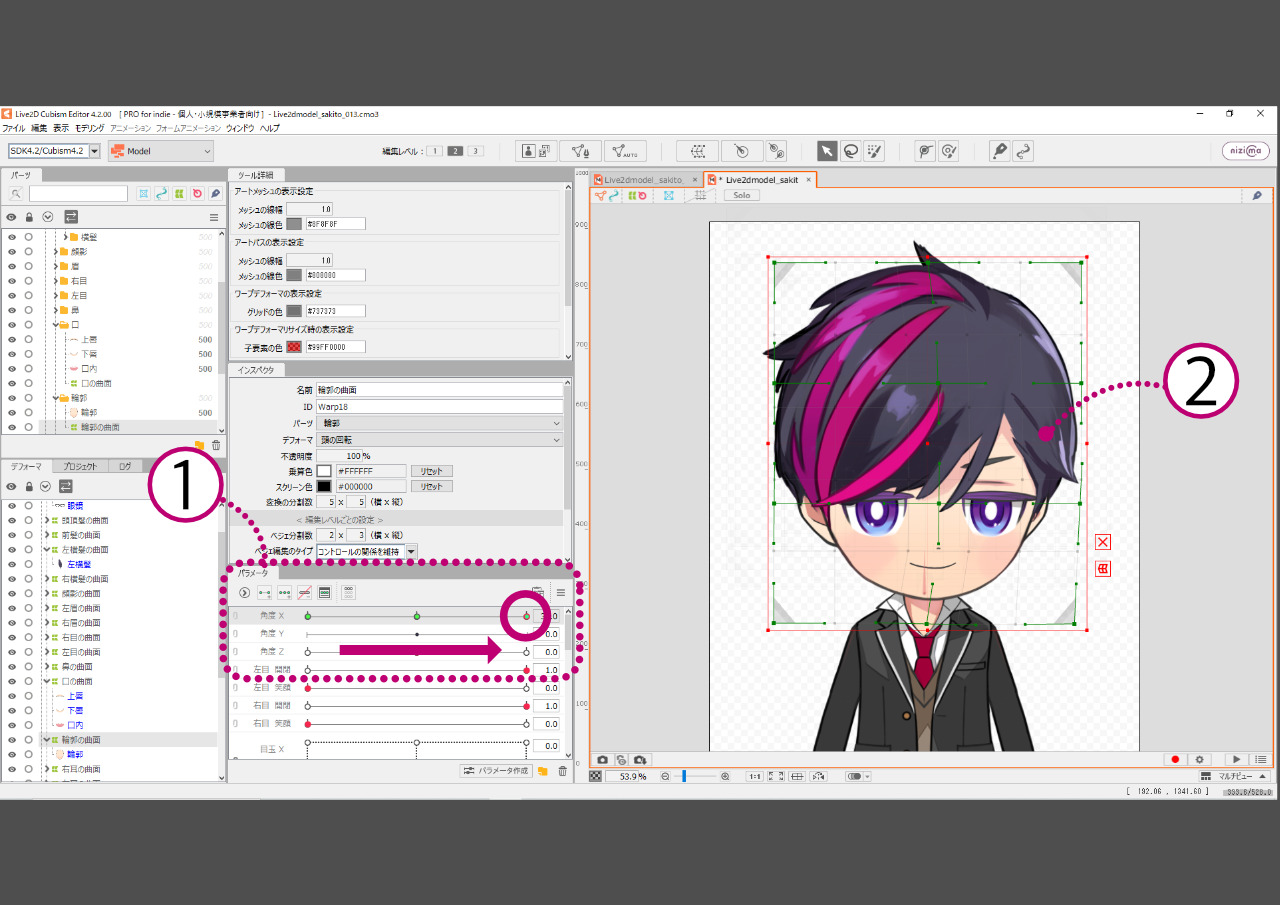The image size is (1280, 905).
Task: Open the デフォーマ dropdown in Inspector
Action: click(x=439, y=440)
